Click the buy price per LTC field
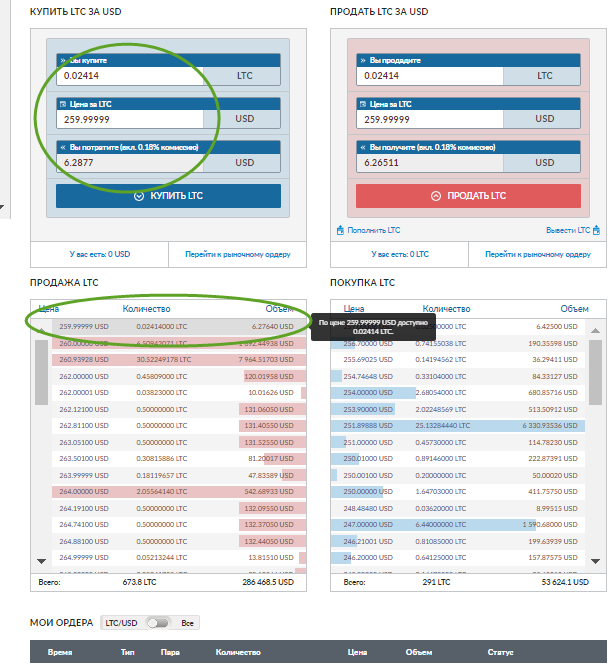This screenshot has height=666, width=610. 128,119
